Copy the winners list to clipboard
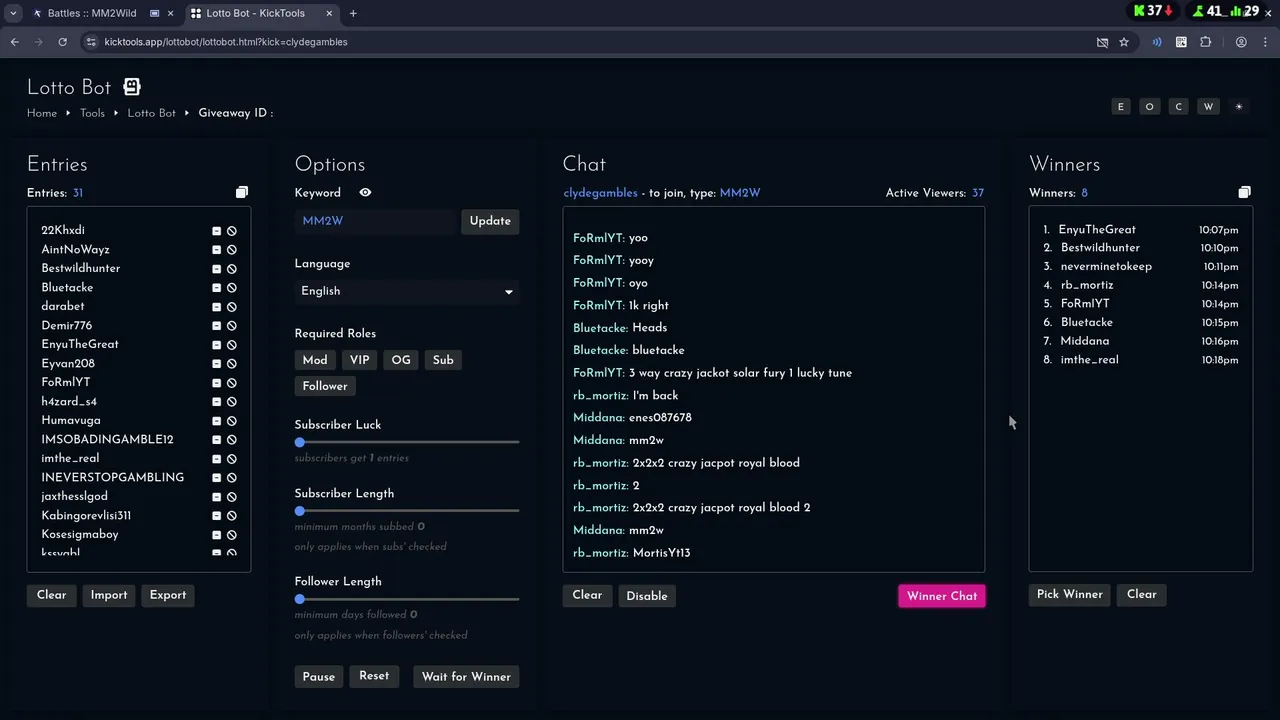This screenshot has height=720, width=1280. (1244, 192)
